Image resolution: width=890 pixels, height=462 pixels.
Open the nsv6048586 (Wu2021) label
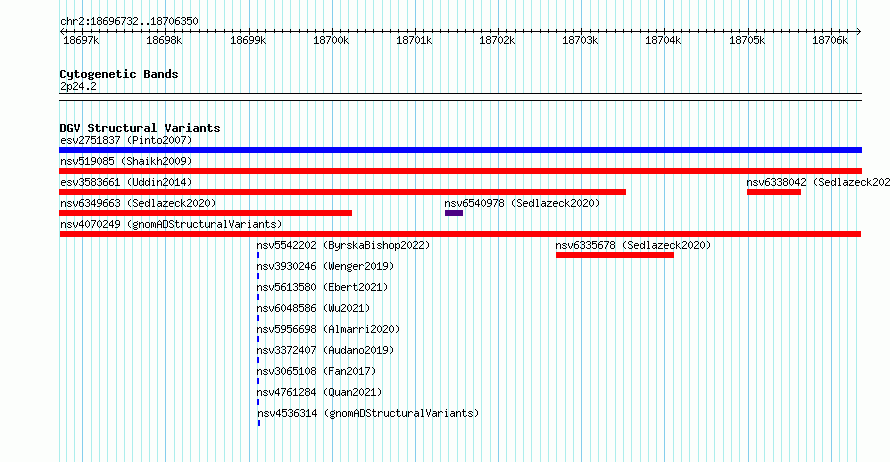tap(313, 308)
